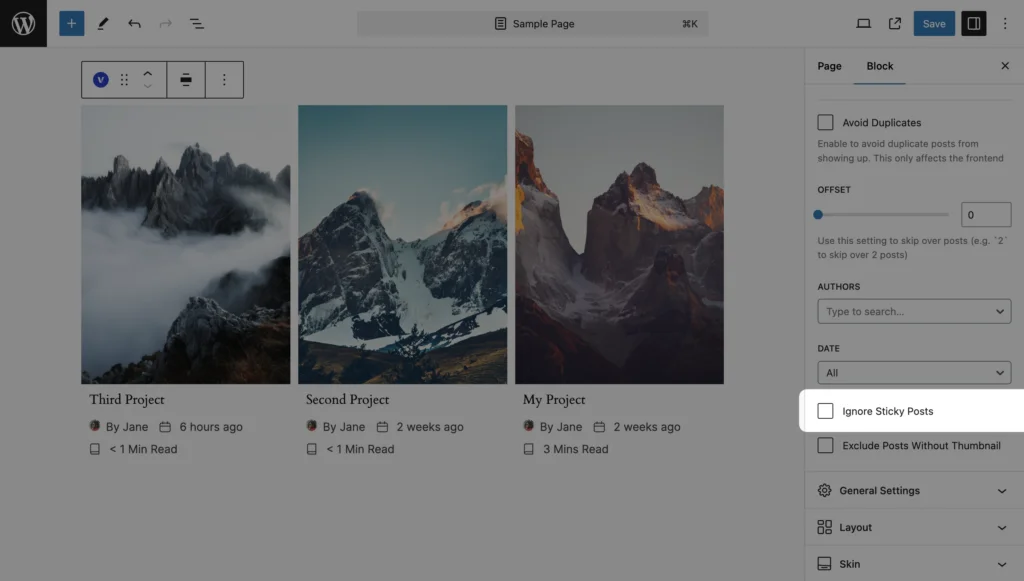
Task: Open the editor options menu
Action: click(x=1005, y=24)
